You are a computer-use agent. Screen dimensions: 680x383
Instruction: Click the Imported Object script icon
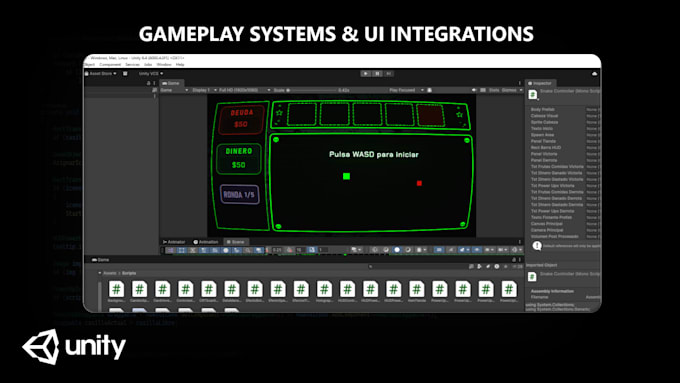(x=532, y=276)
